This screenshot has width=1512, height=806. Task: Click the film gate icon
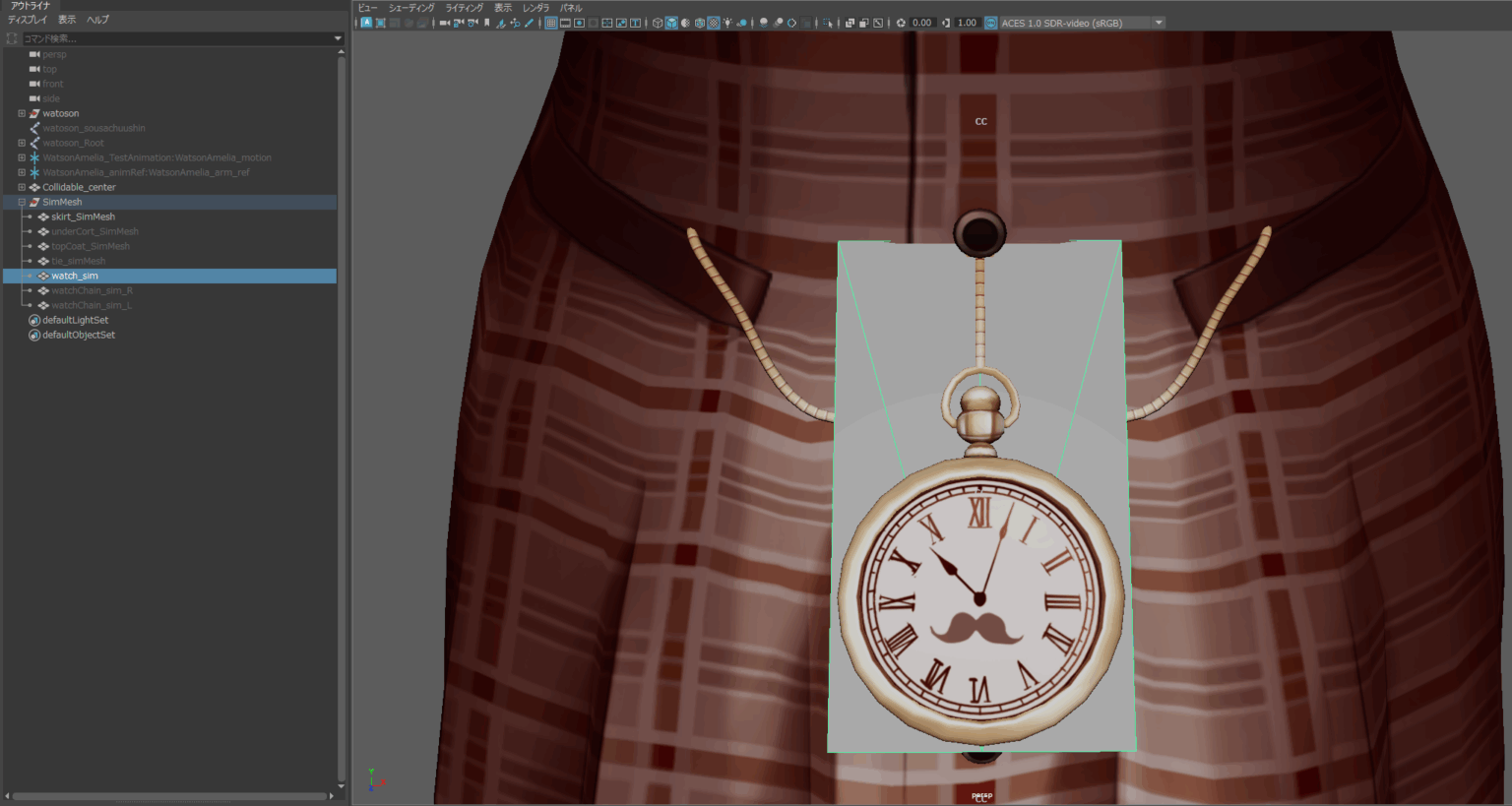[x=565, y=23]
